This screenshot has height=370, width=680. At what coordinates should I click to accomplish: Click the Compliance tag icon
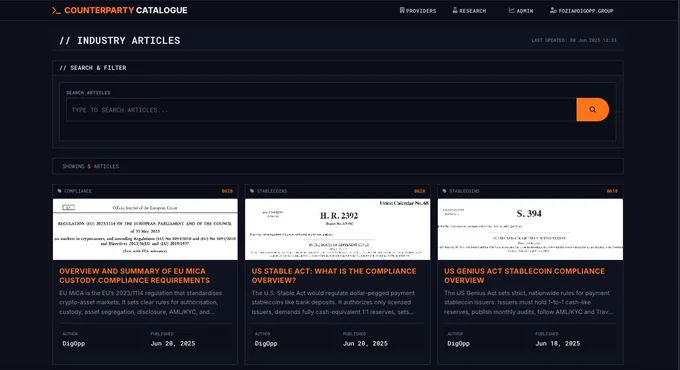60,191
